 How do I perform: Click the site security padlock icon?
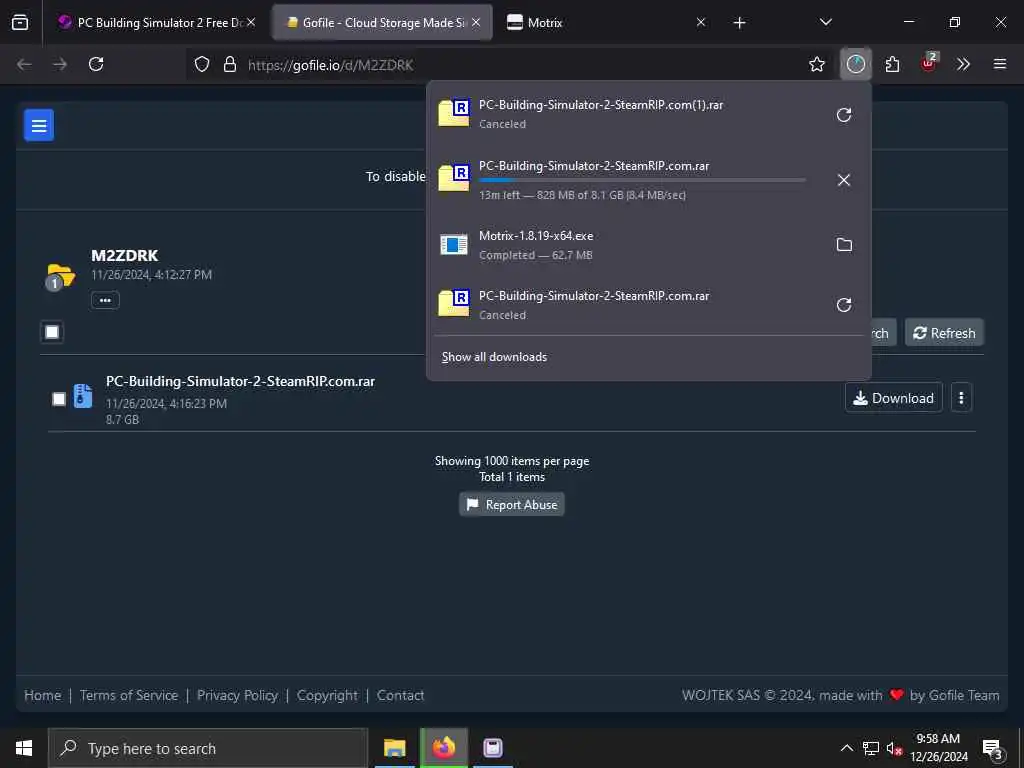pyautogui.click(x=230, y=64)
